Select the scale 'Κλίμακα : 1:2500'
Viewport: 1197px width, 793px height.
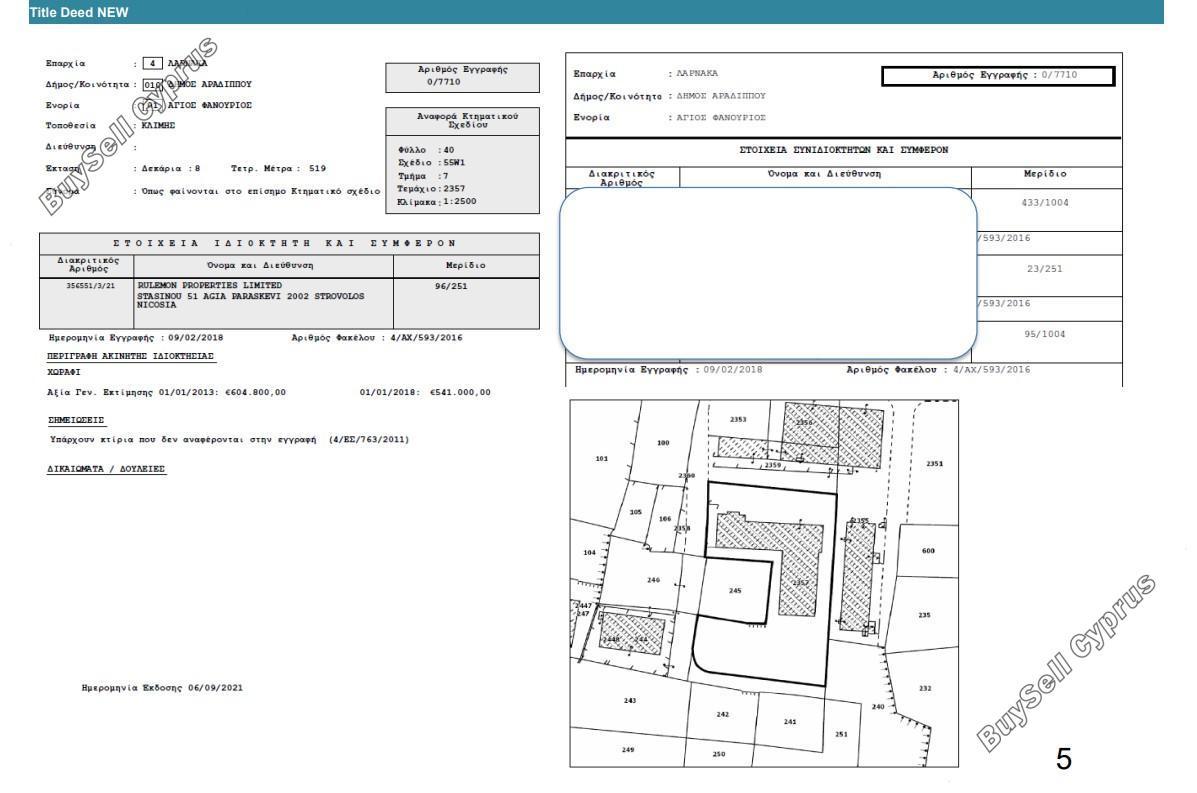(x=437, y=201)
